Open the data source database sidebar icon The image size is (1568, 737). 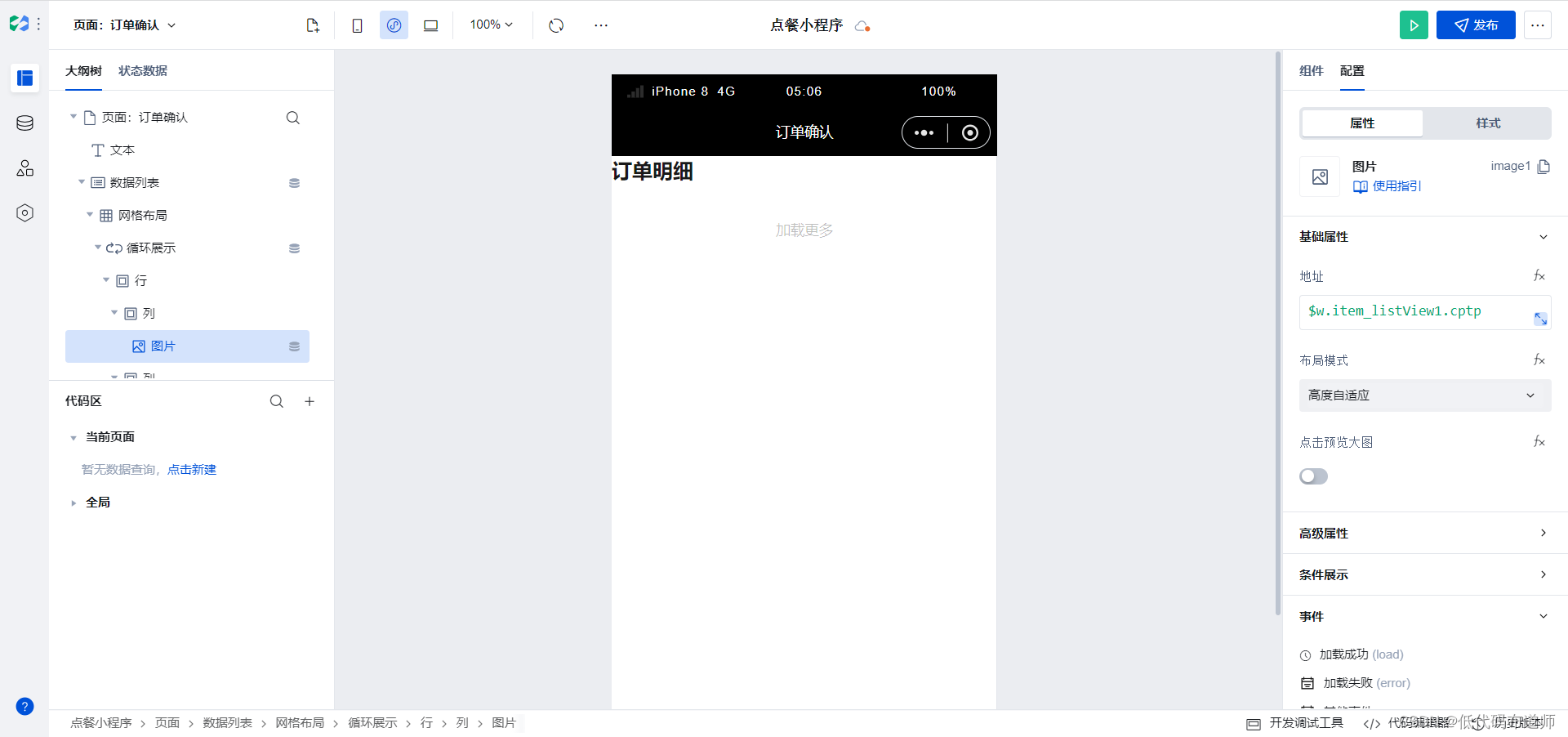click(24, 123)
